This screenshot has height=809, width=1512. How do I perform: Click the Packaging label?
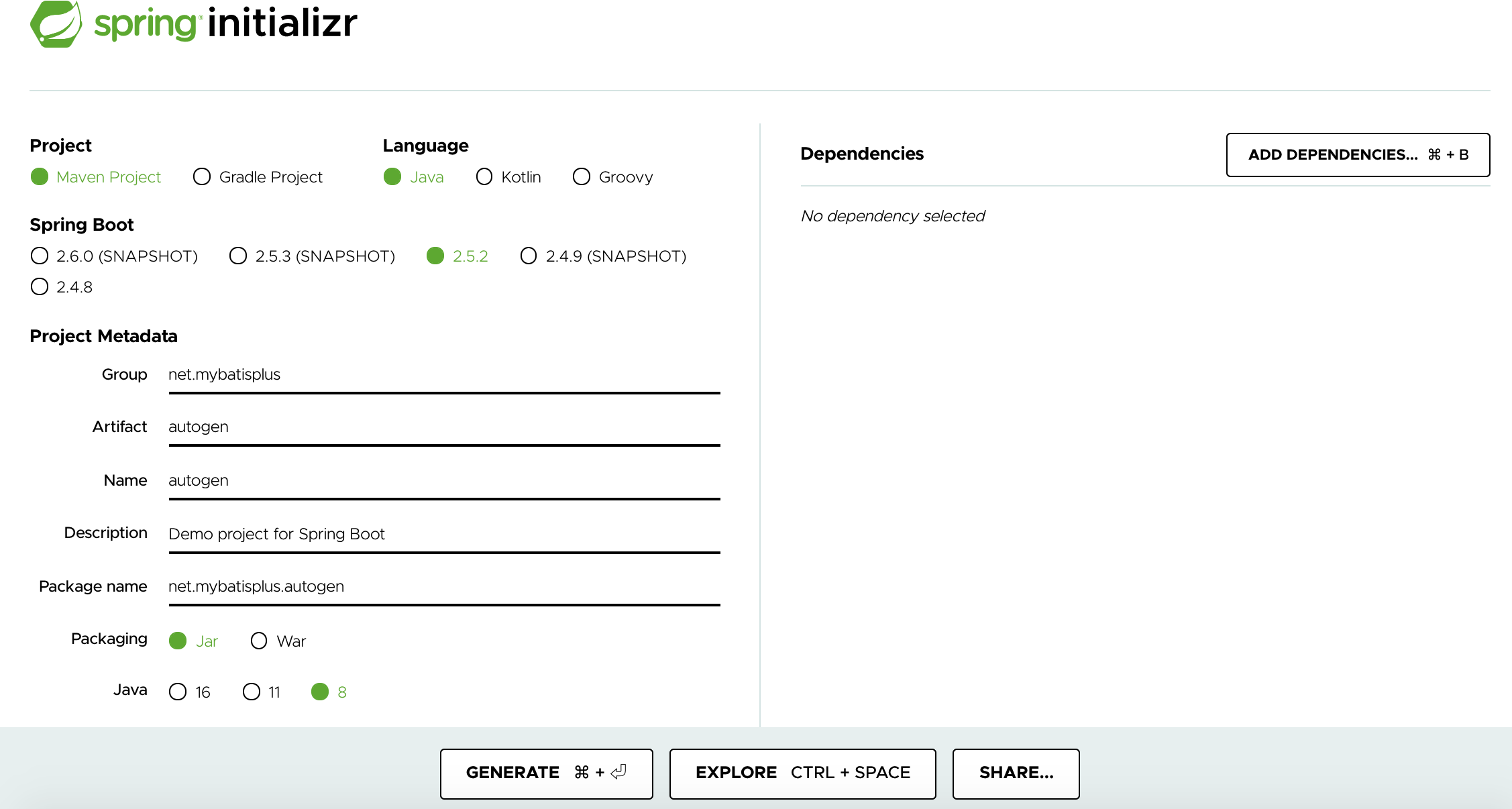109,639
